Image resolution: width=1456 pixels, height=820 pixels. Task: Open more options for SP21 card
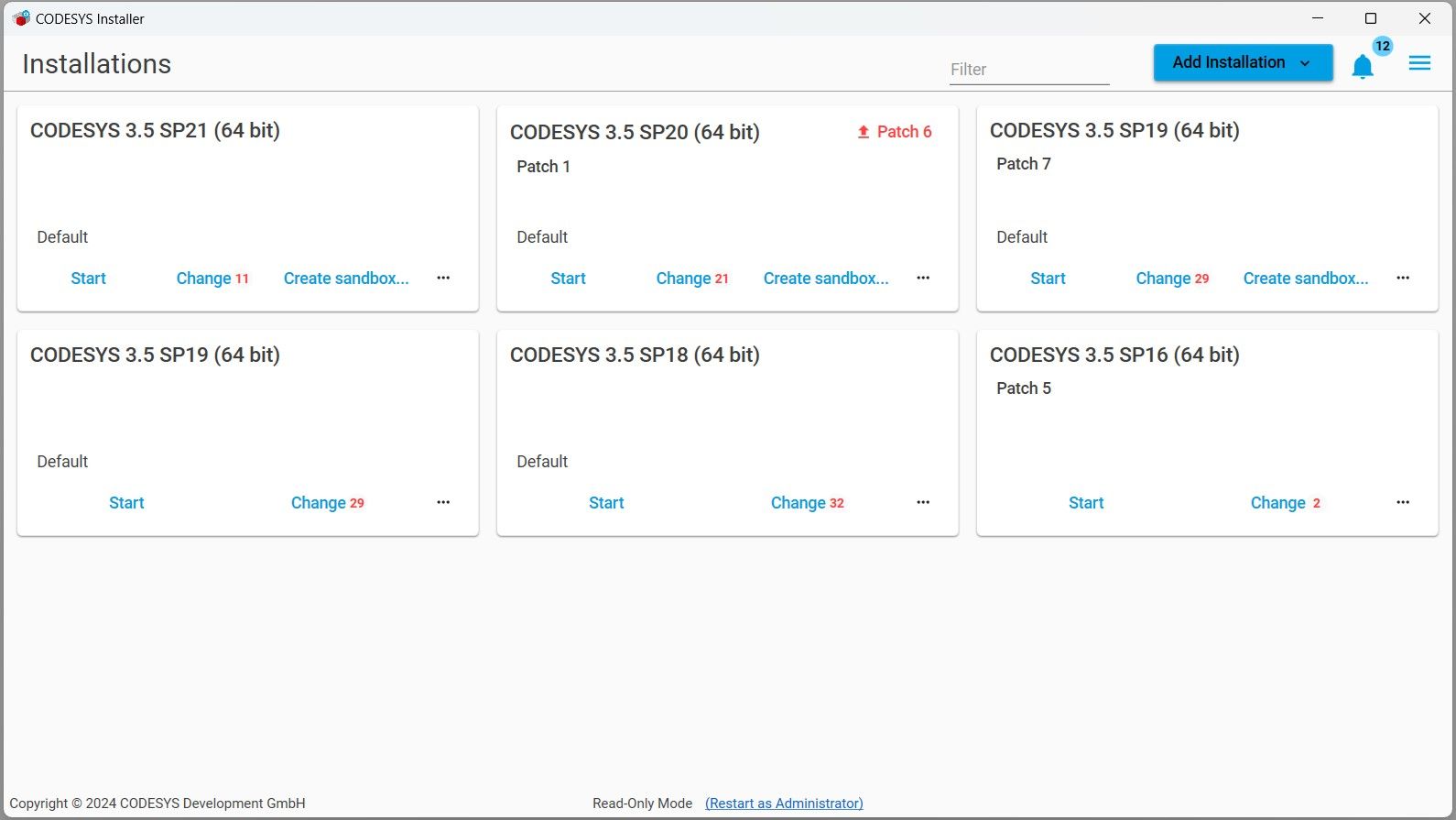[443, 278]
